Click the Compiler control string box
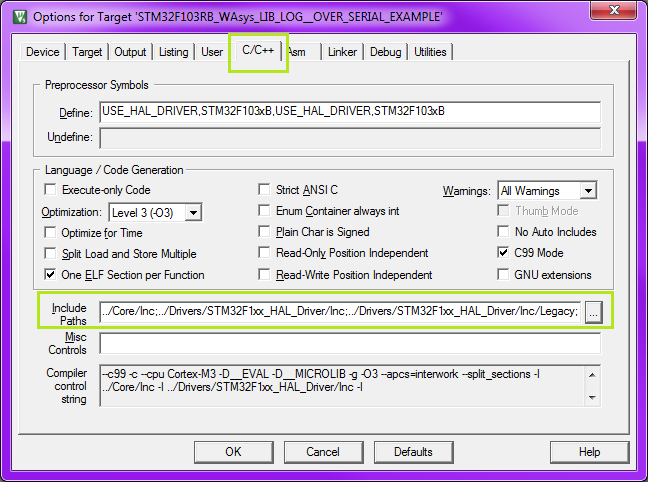The image size is (648, 482). click(x=350, y=386)
